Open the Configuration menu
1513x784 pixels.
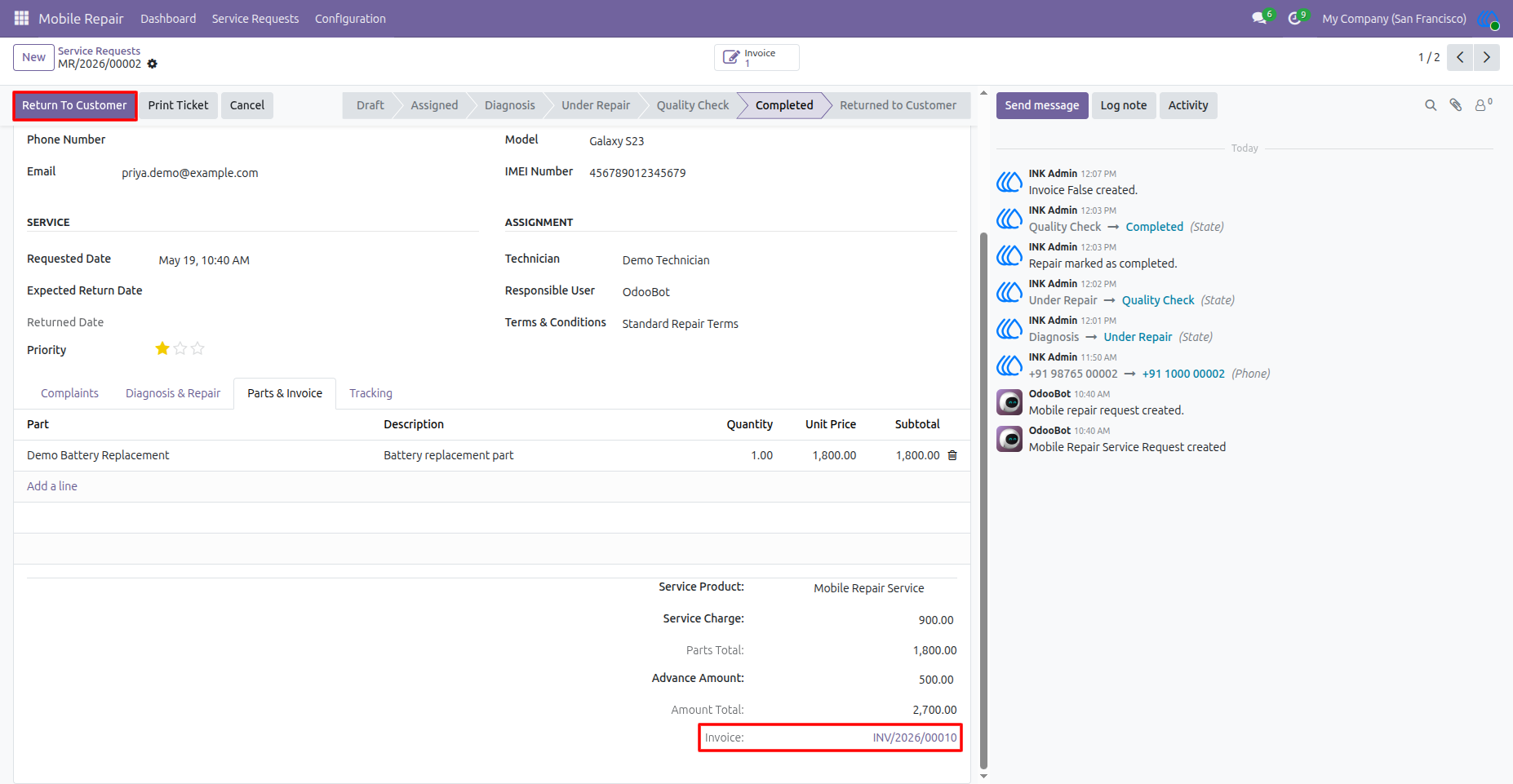350,18
